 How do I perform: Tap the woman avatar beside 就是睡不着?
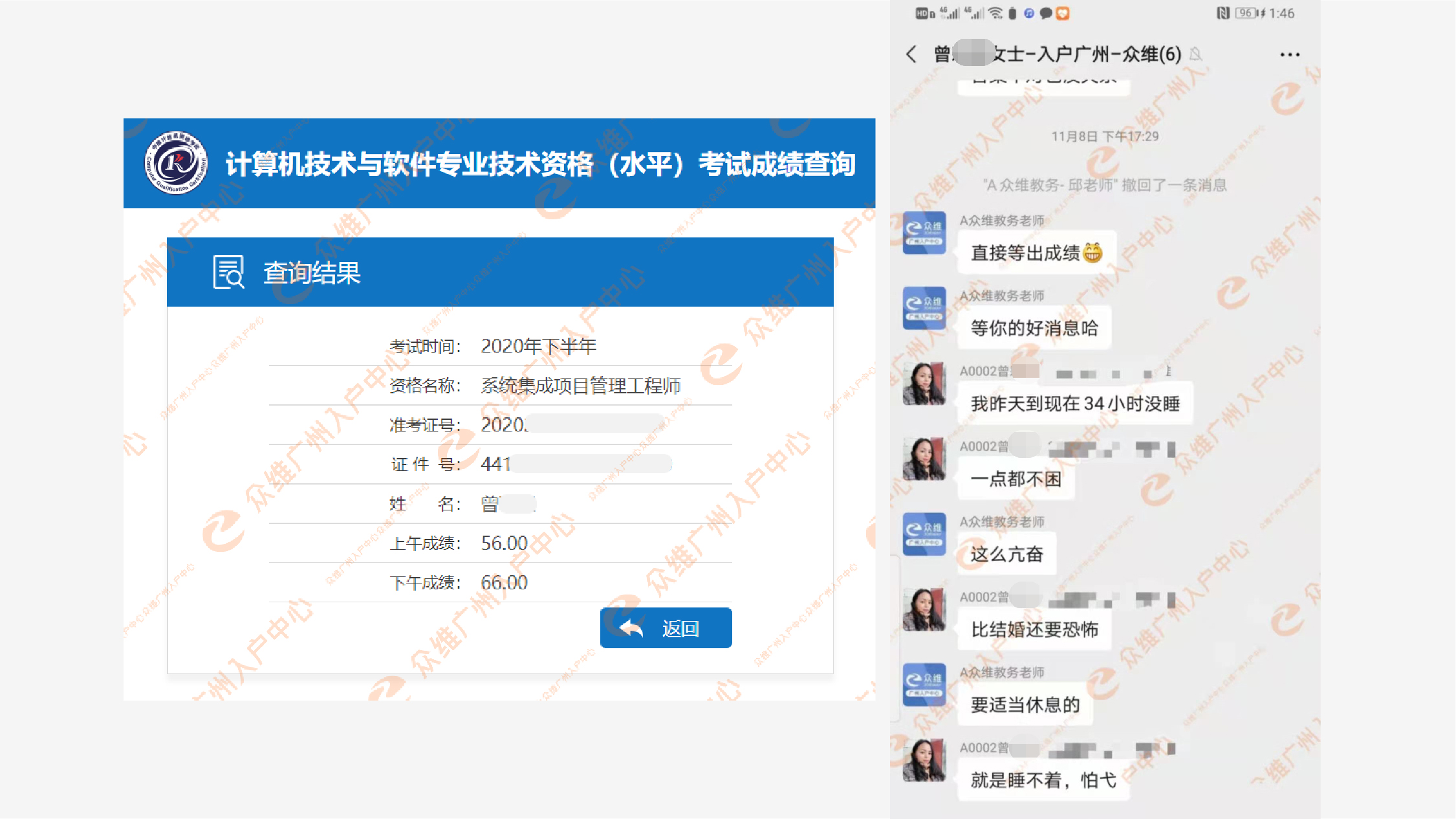pos(924,760)
